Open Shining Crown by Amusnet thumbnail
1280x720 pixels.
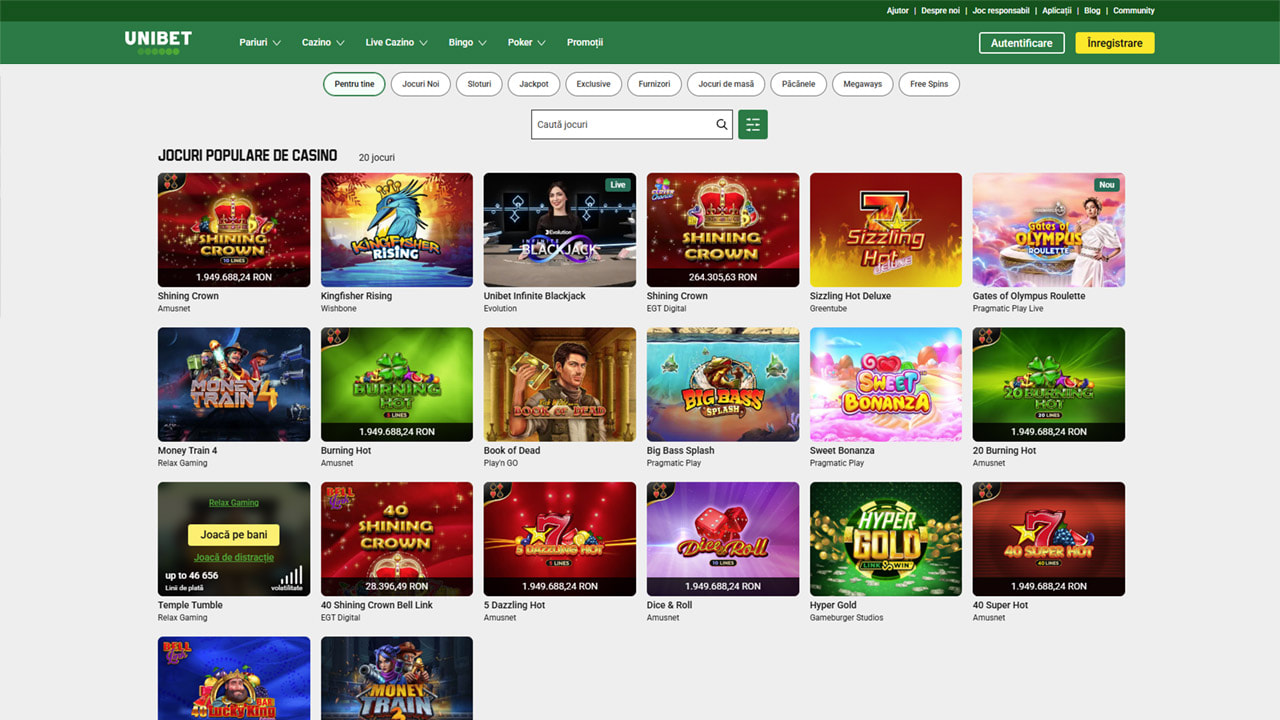point(234,230)
